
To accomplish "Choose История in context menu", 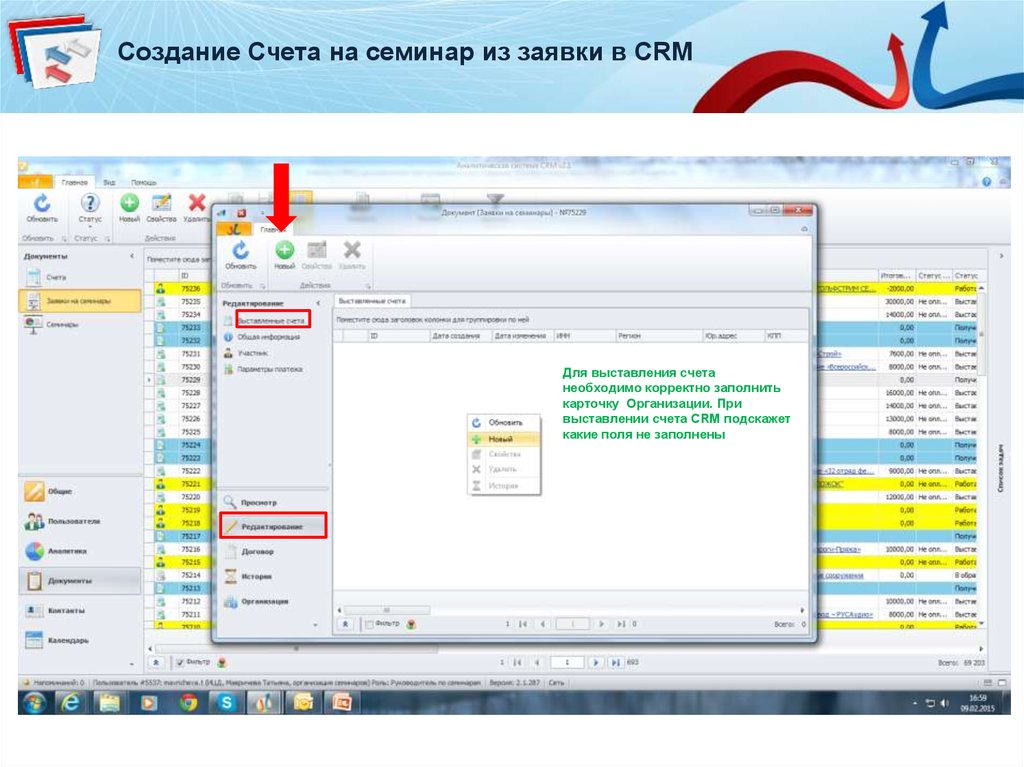I will click(504, 486).
